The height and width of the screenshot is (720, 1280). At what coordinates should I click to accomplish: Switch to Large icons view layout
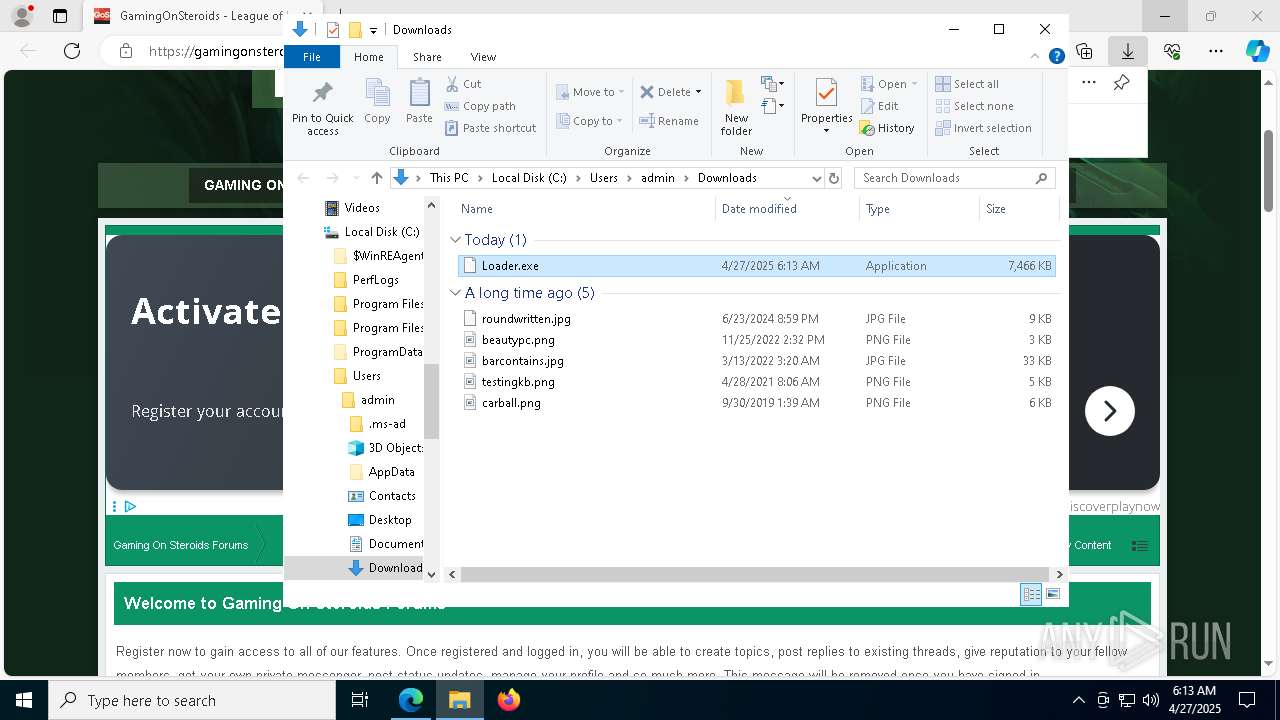tap(1052, 594)
